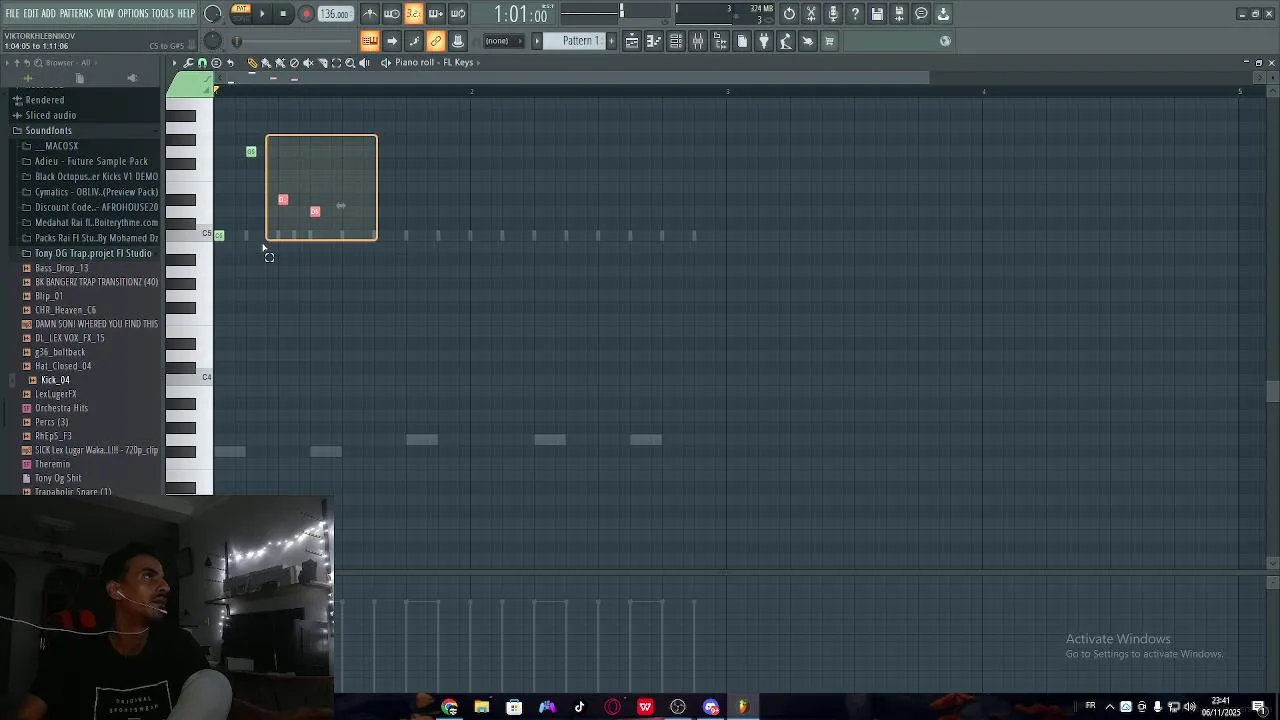Viewport: 1280px width, 720px height.
Task: Open the FILE menu
Action: [12, 14]
